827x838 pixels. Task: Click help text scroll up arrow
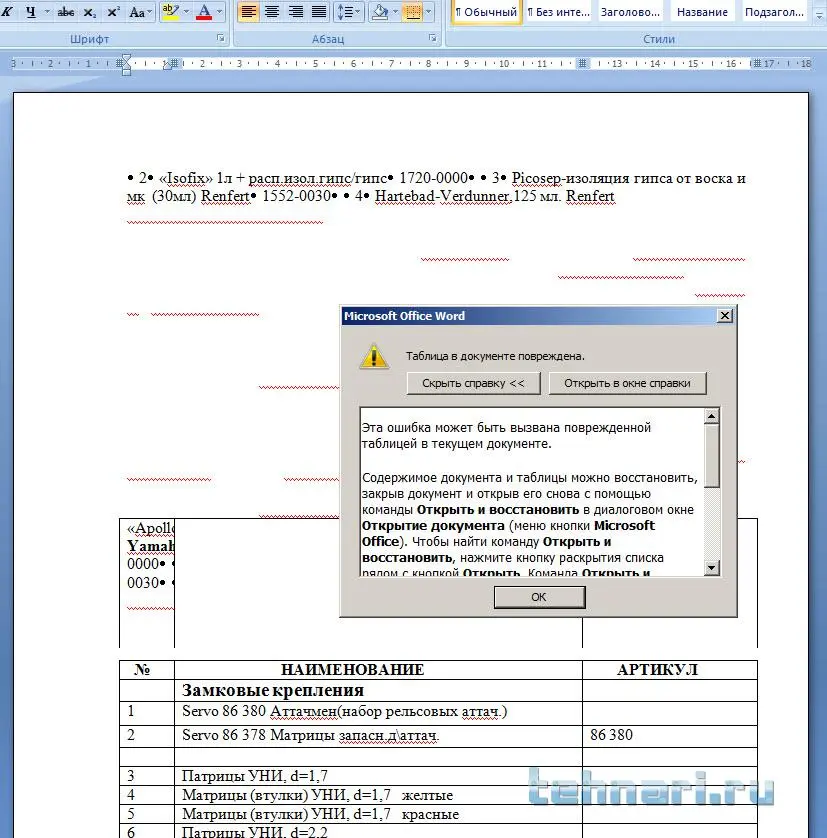coord(712,416)
